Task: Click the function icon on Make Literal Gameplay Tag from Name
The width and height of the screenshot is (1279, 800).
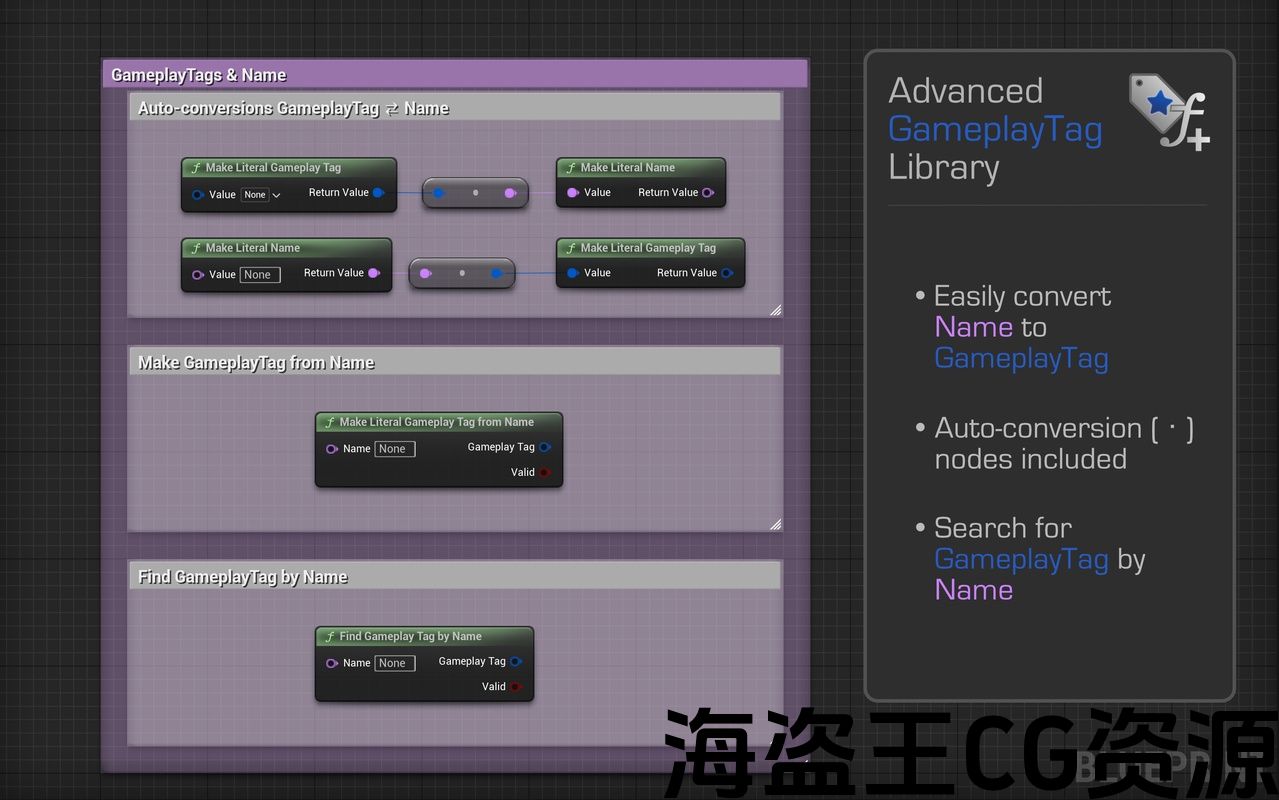Action: pos(329,423)
